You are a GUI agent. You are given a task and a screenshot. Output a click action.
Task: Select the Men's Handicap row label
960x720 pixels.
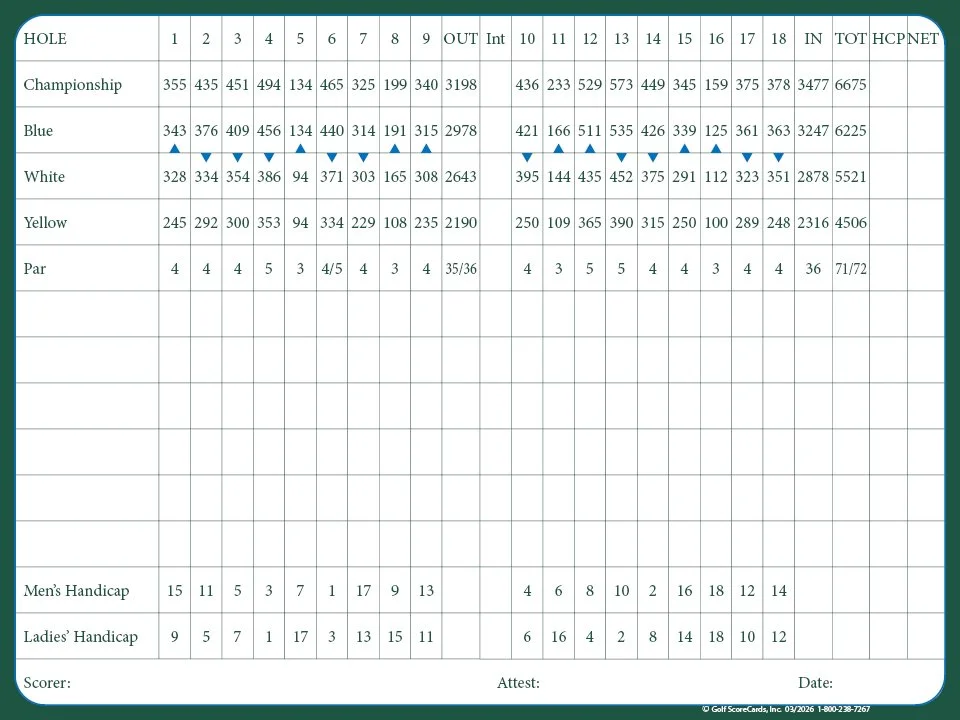[77, 591]
